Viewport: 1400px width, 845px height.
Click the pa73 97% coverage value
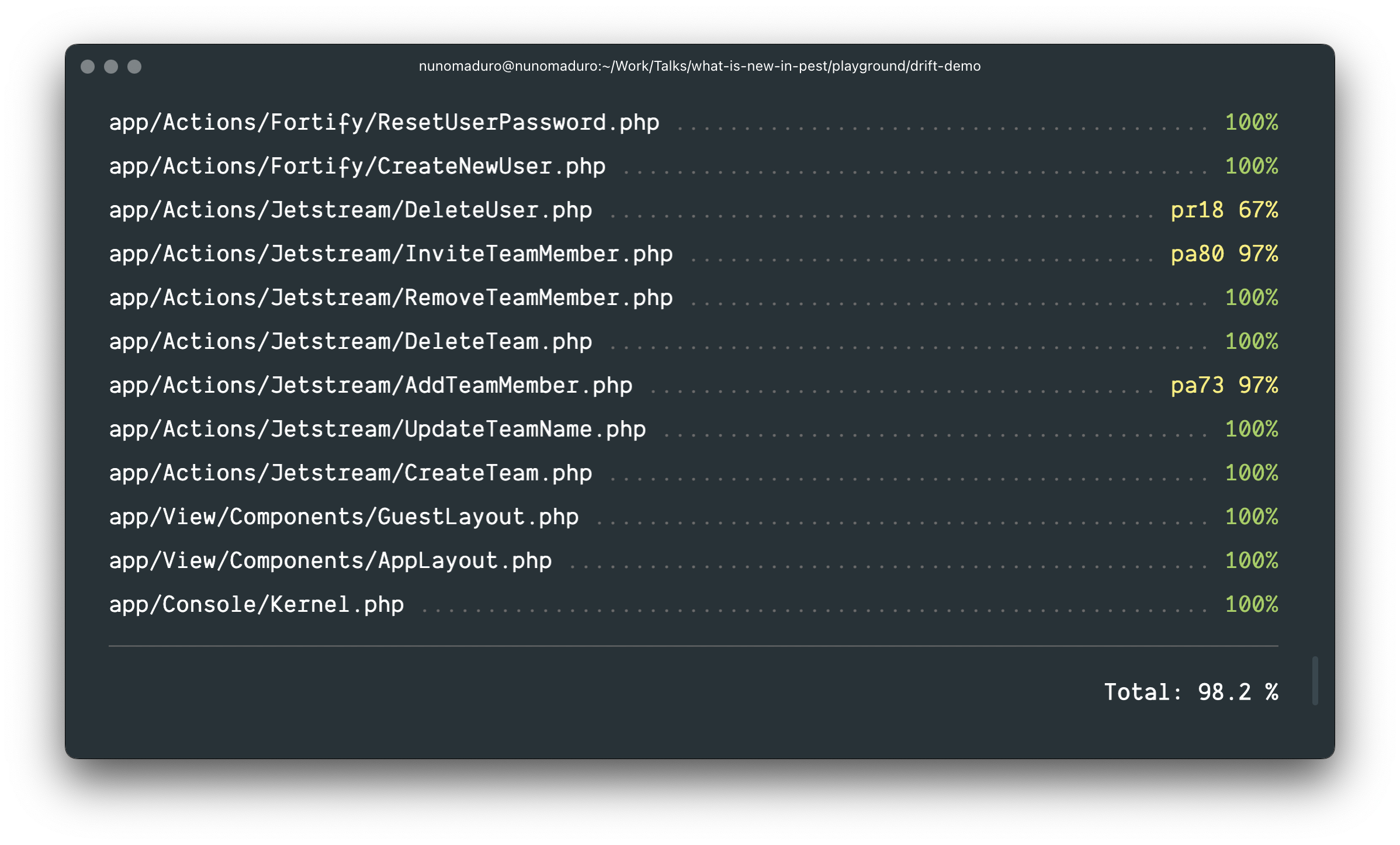pyautogui.click(x=1224, y=386)
